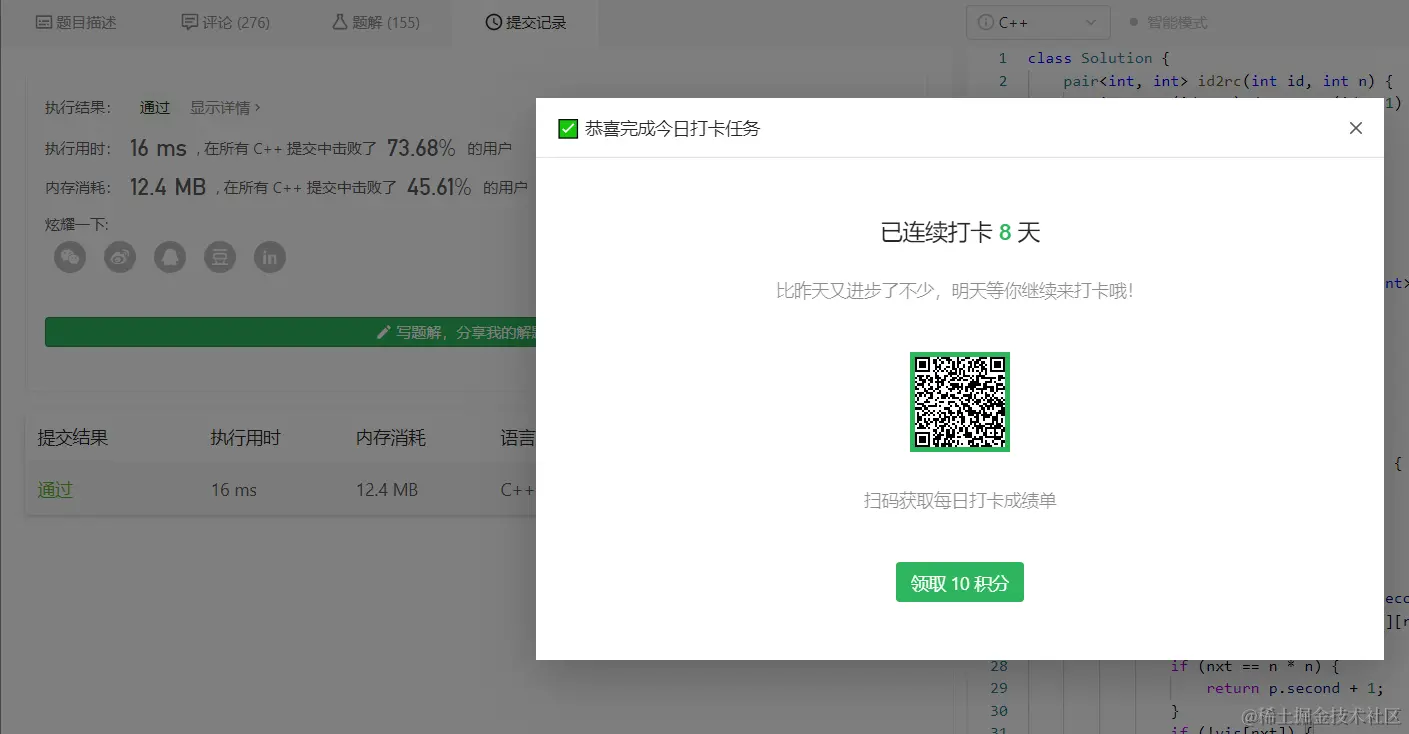Open the 通过 submission result link
Image resolution: width=1409 pixels, height=734 pixels.
55,490
